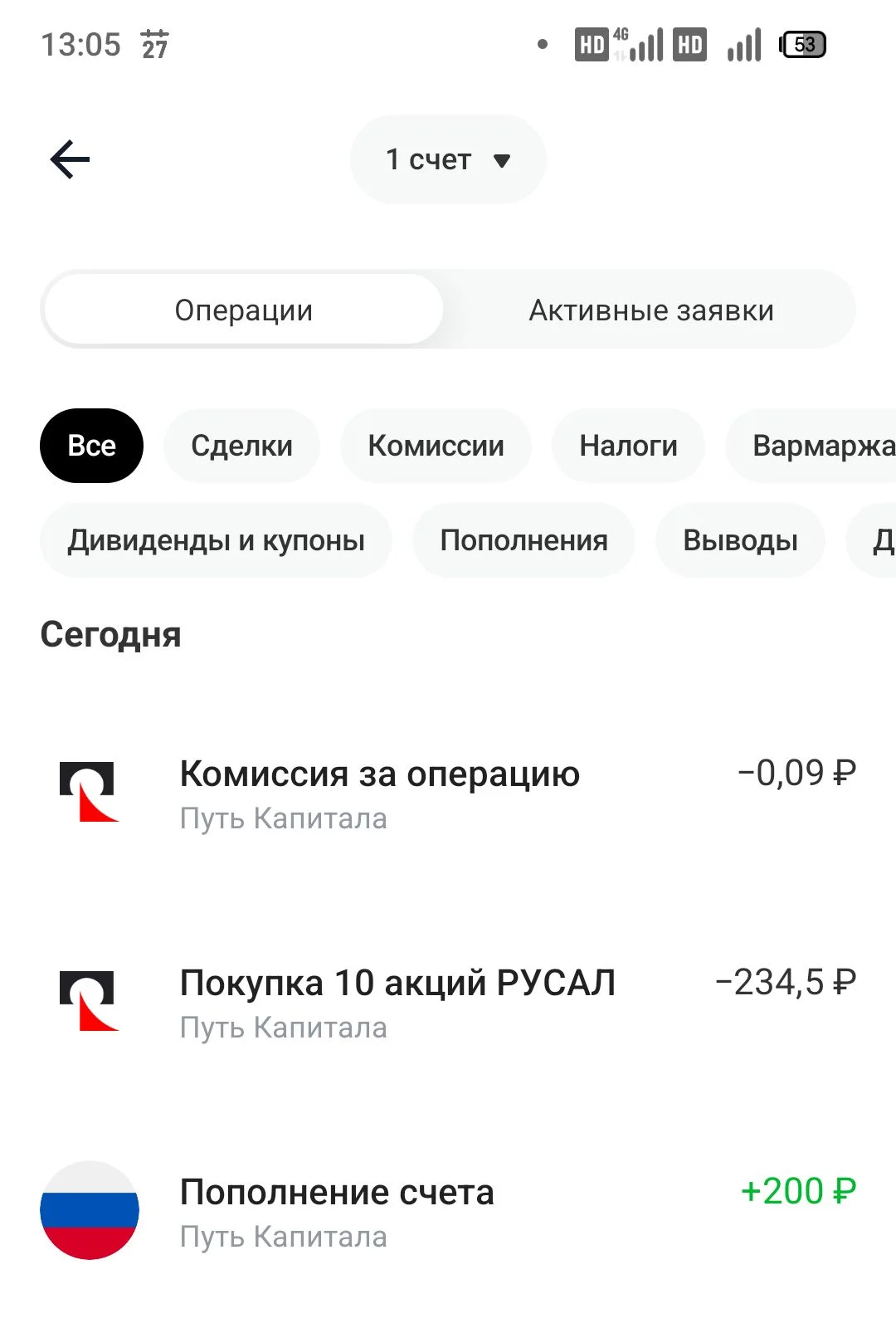
Task: Open the Комиссия за операцию entry
Action: [x=448, y=793]
